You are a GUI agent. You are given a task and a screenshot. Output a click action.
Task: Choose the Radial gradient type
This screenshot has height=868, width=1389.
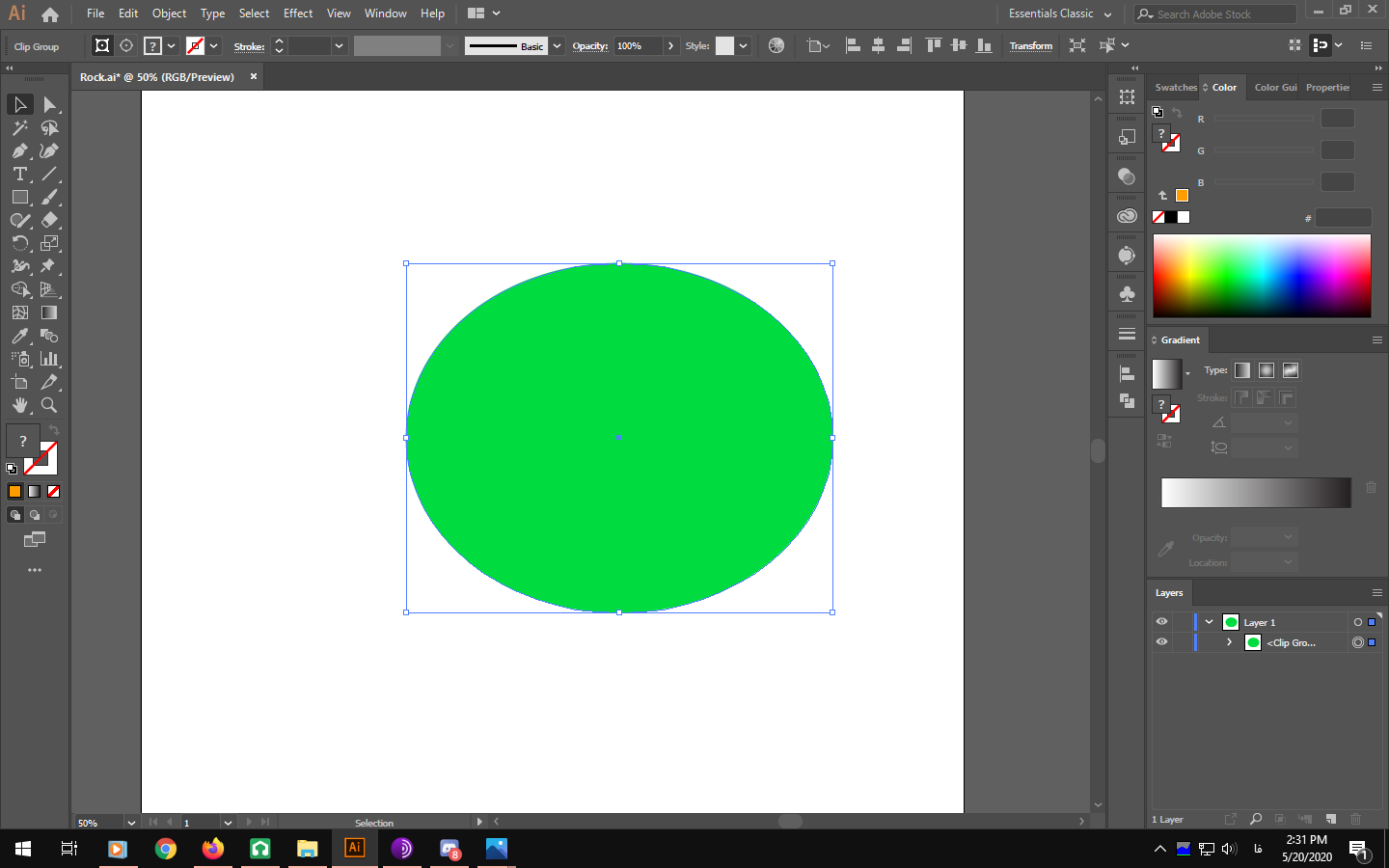coord(1266,370)
